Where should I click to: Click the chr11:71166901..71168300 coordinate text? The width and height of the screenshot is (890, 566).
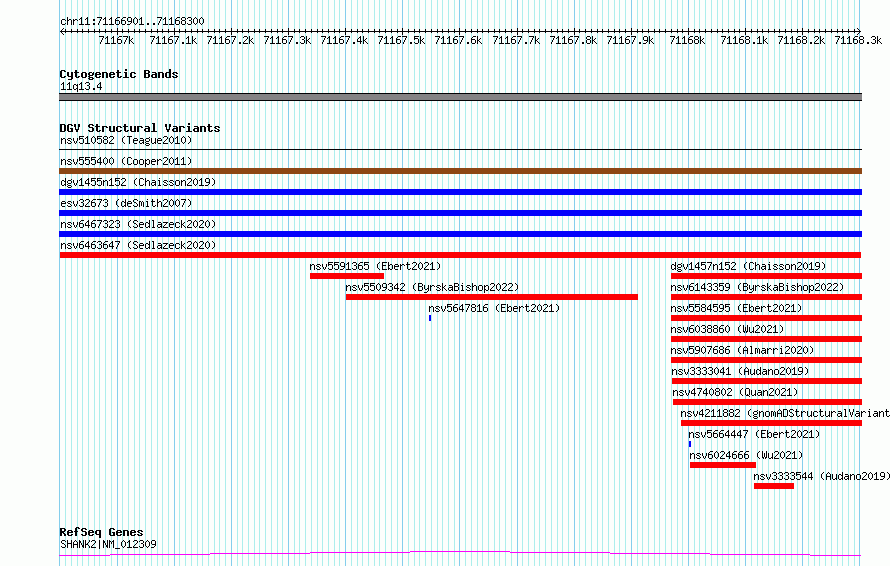(x=132, y=22)
